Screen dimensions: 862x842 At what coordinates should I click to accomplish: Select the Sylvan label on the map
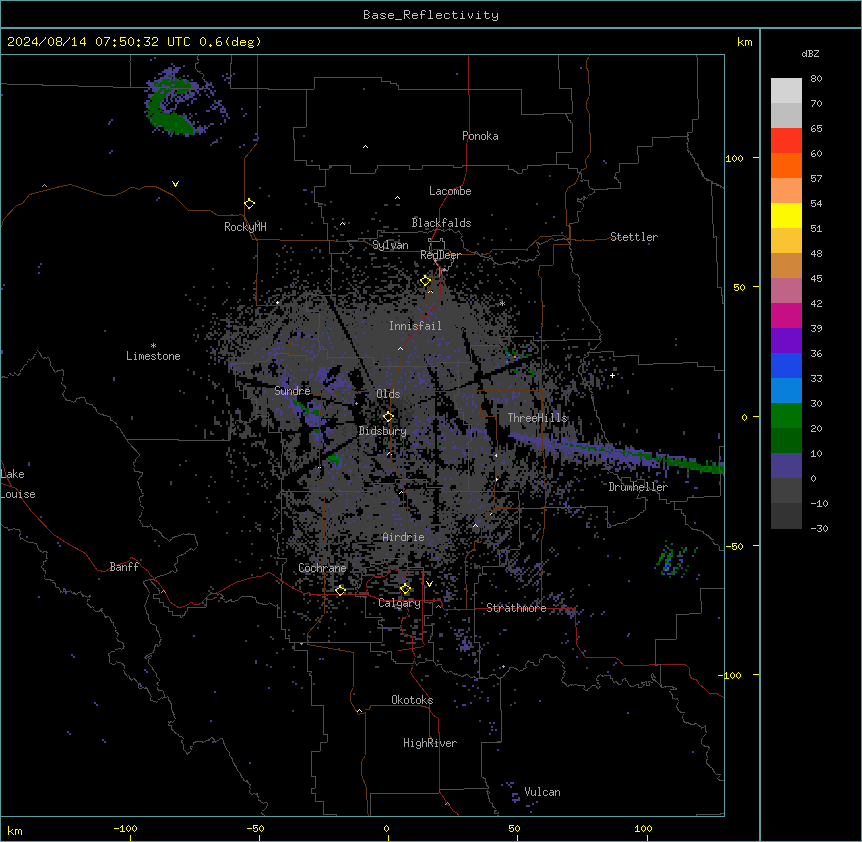390,245
